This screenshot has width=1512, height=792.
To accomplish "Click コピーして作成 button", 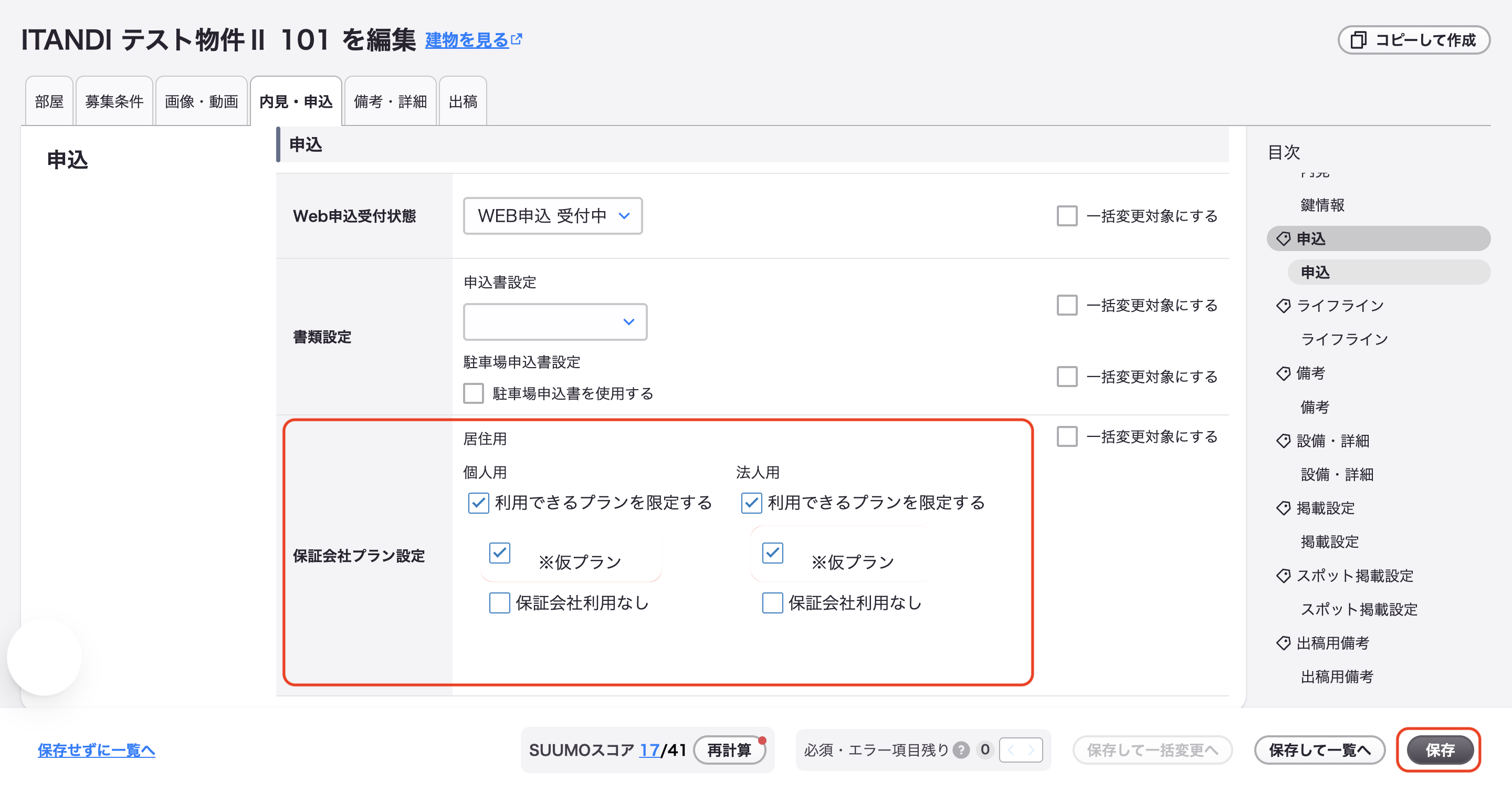I will [x=1413, y=40].
